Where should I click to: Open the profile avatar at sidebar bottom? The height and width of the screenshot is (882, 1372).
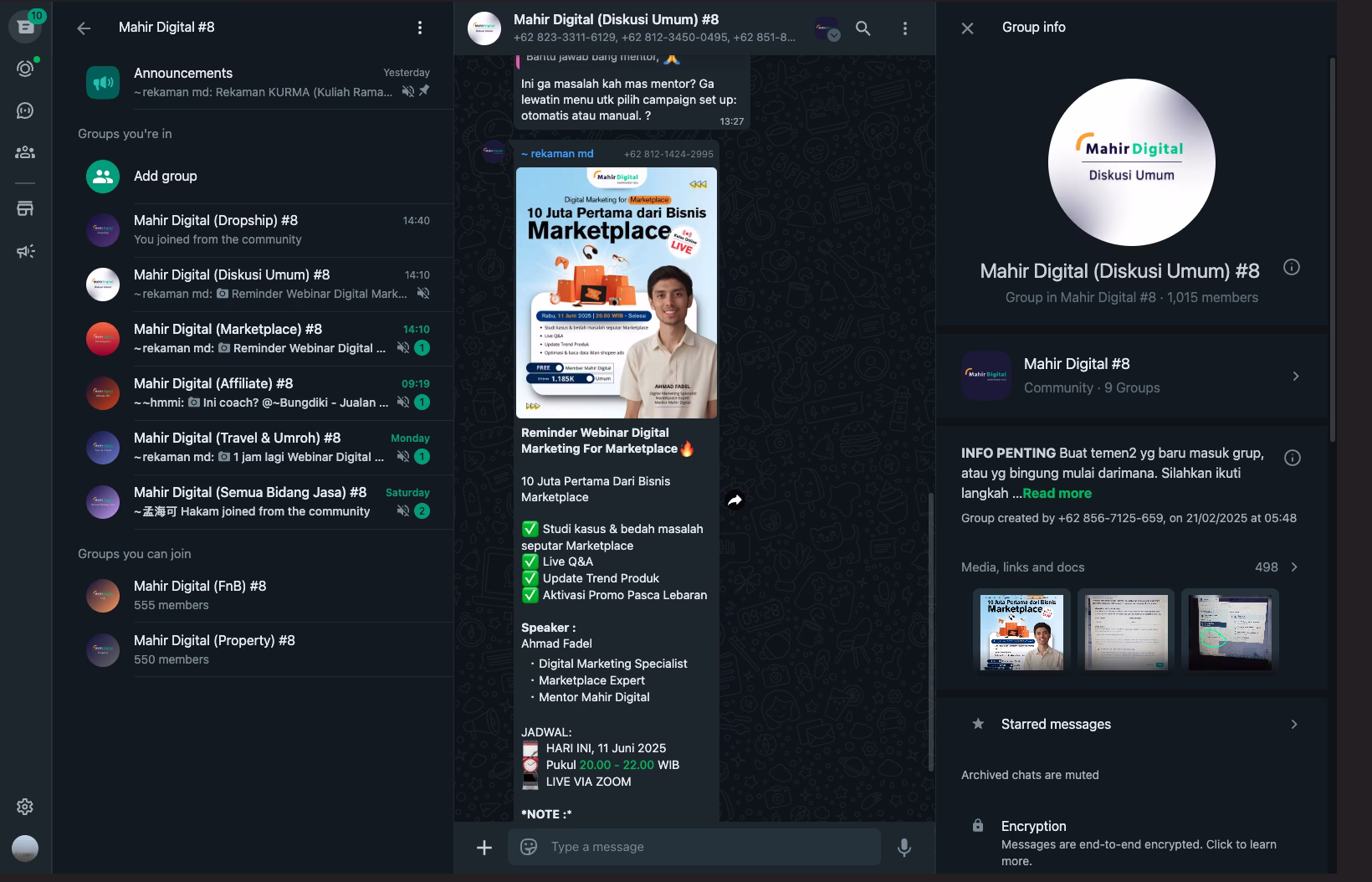click(25, 849)
